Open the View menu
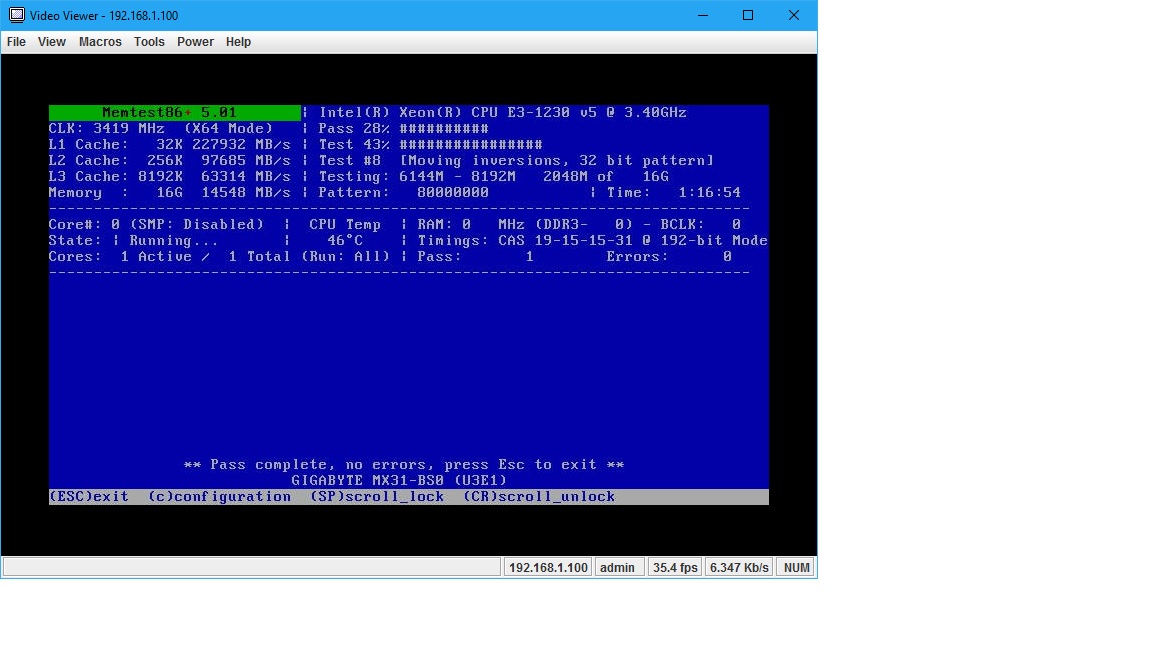This screenshot has height=648, width=1152. (51, 42)
